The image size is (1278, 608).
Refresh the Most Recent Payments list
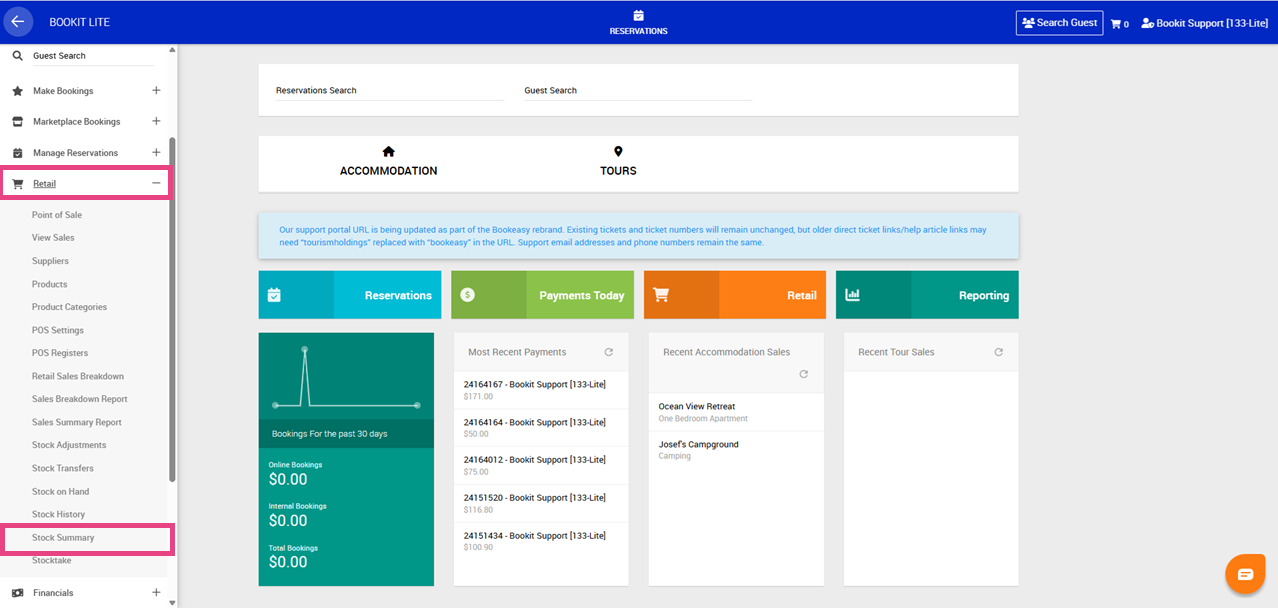[x=608, y=352]
